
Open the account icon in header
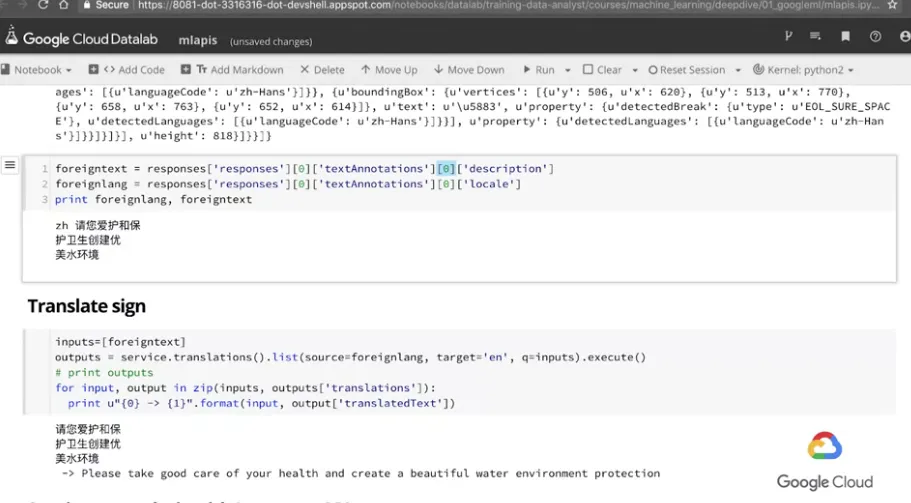pos(905,36)
